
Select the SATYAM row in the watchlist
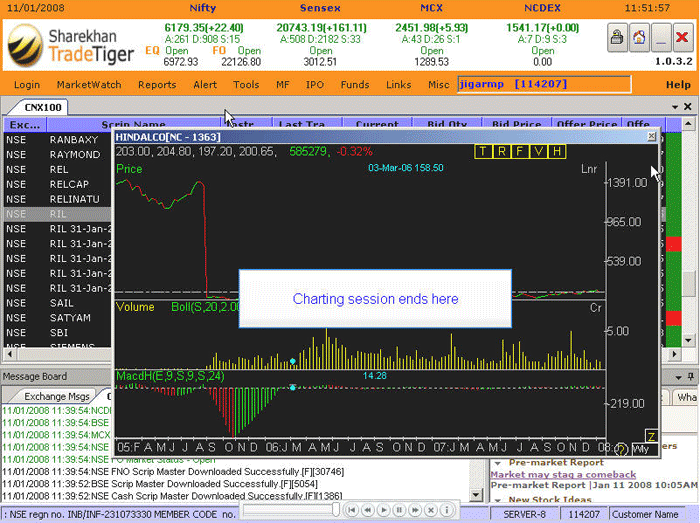coord(57,318)
